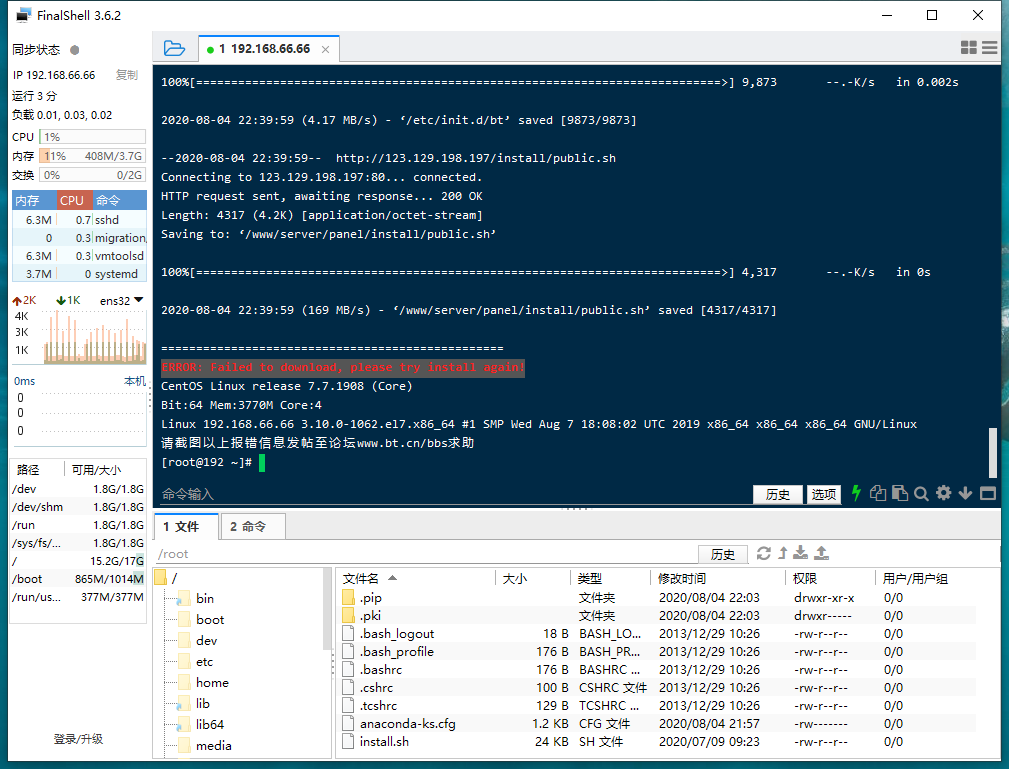This screenshot has width=1009, height=769.
Task: Click the 交换 swap usage bar
Action: point(92,175)
